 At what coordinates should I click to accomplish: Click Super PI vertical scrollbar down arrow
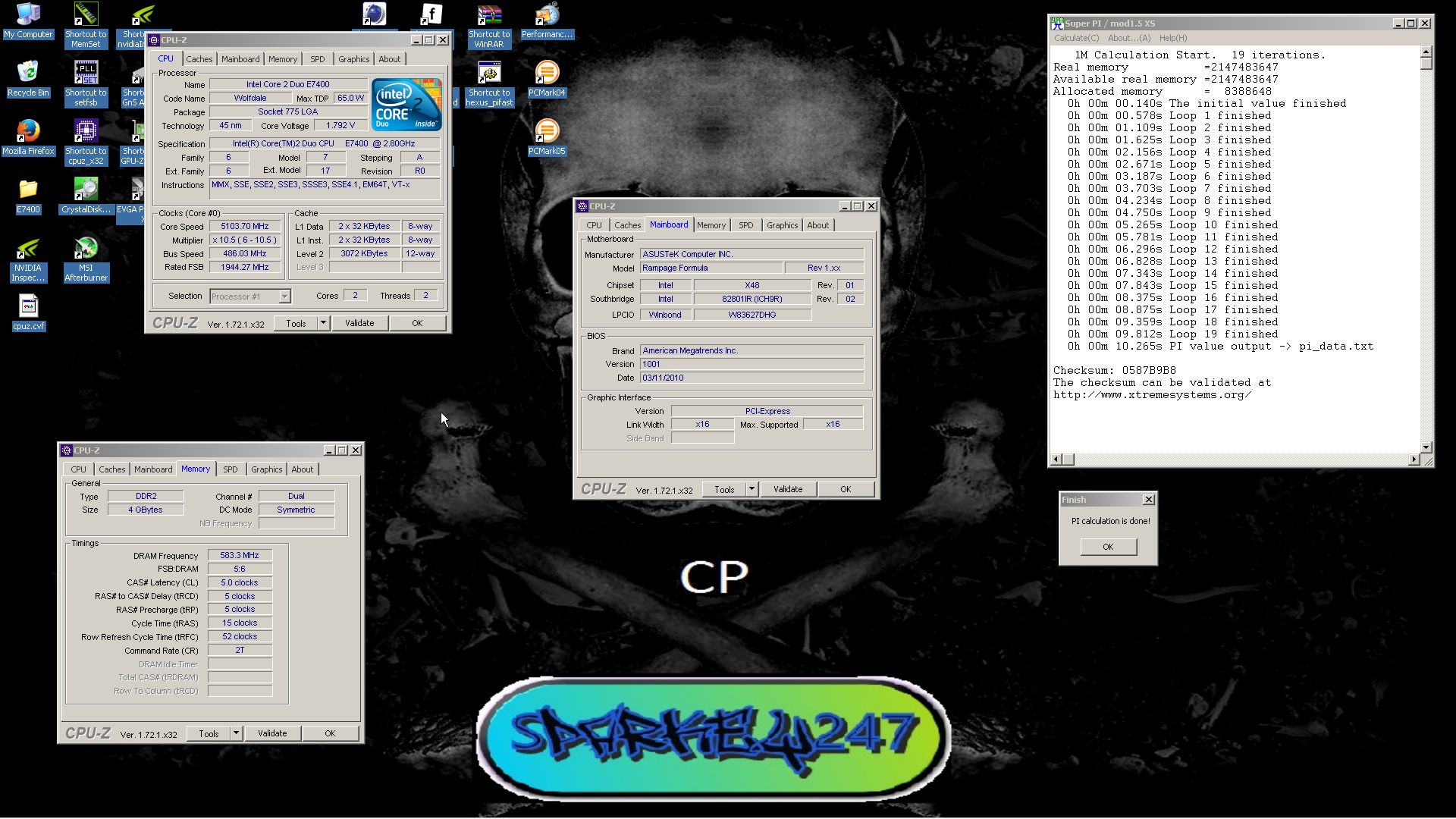pos(1426,447)
